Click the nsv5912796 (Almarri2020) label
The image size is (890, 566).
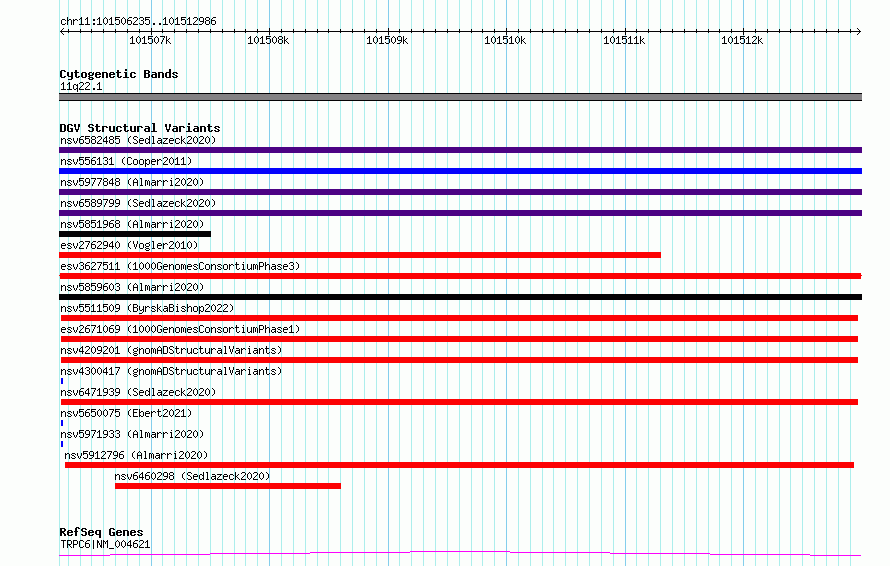point(136,455)
